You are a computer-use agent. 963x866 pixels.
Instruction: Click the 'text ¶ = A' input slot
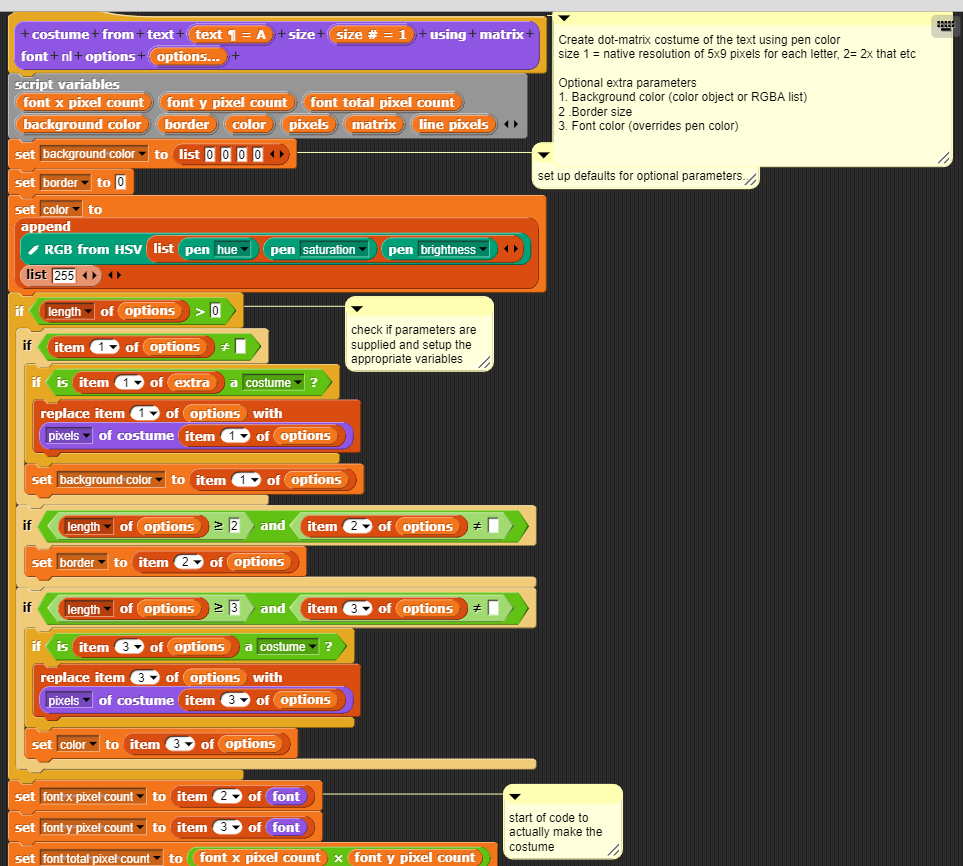coord(232,35)
